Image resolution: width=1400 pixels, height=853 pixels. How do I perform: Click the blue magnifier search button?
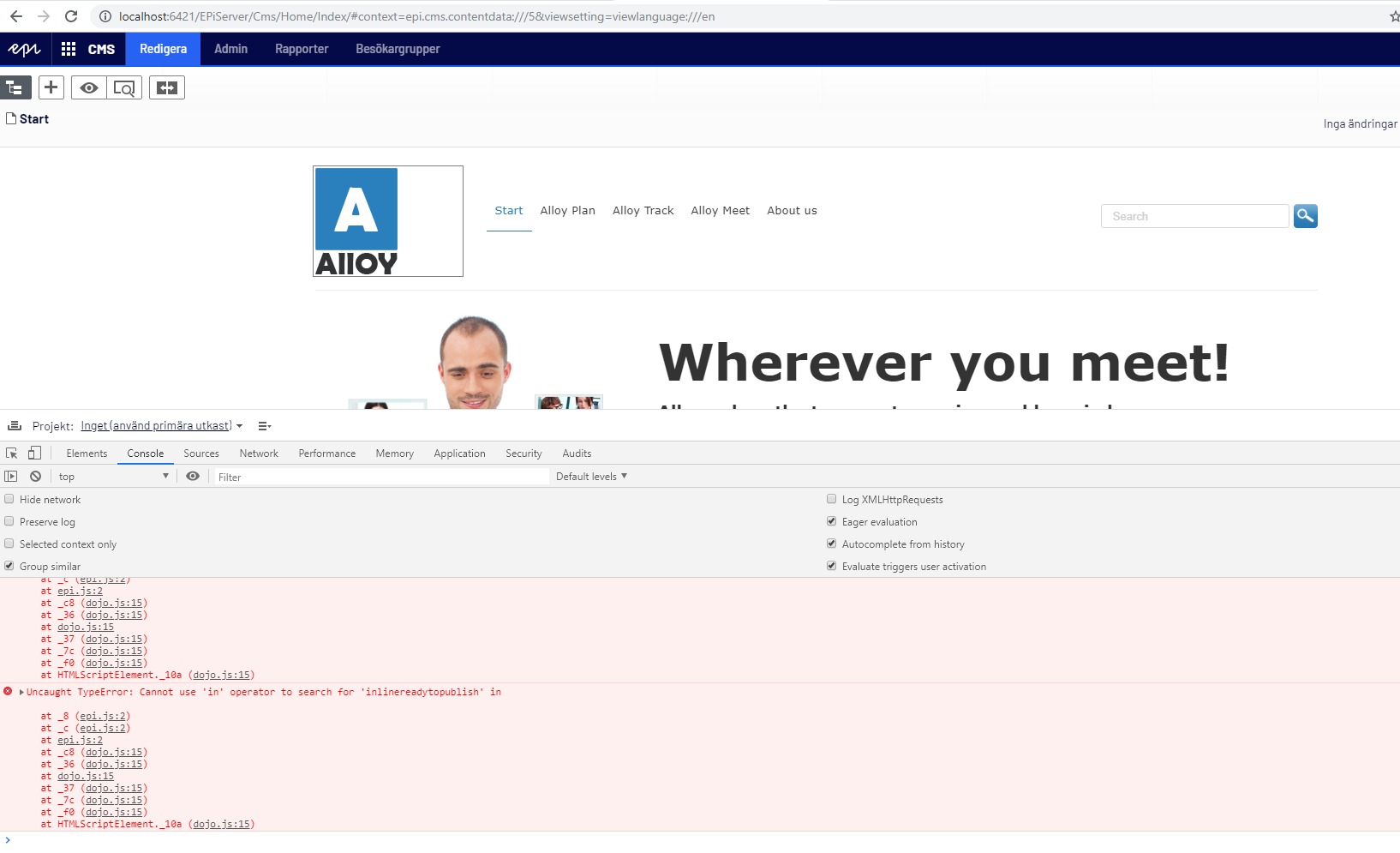[1305, 216]
